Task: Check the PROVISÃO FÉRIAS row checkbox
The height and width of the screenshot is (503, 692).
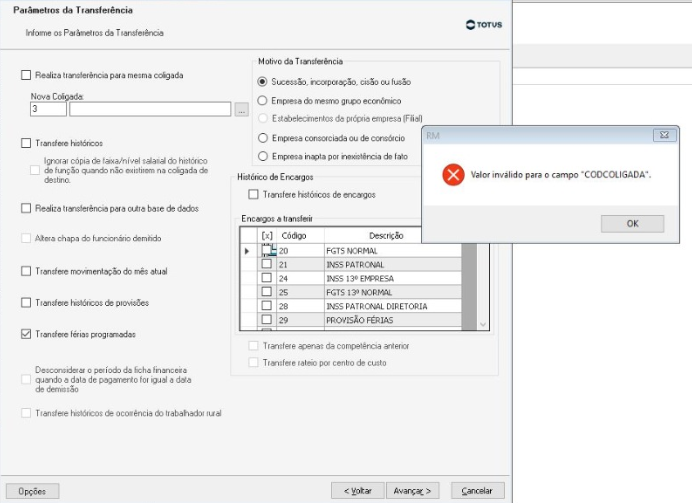Action: click(x=267, y=319)
